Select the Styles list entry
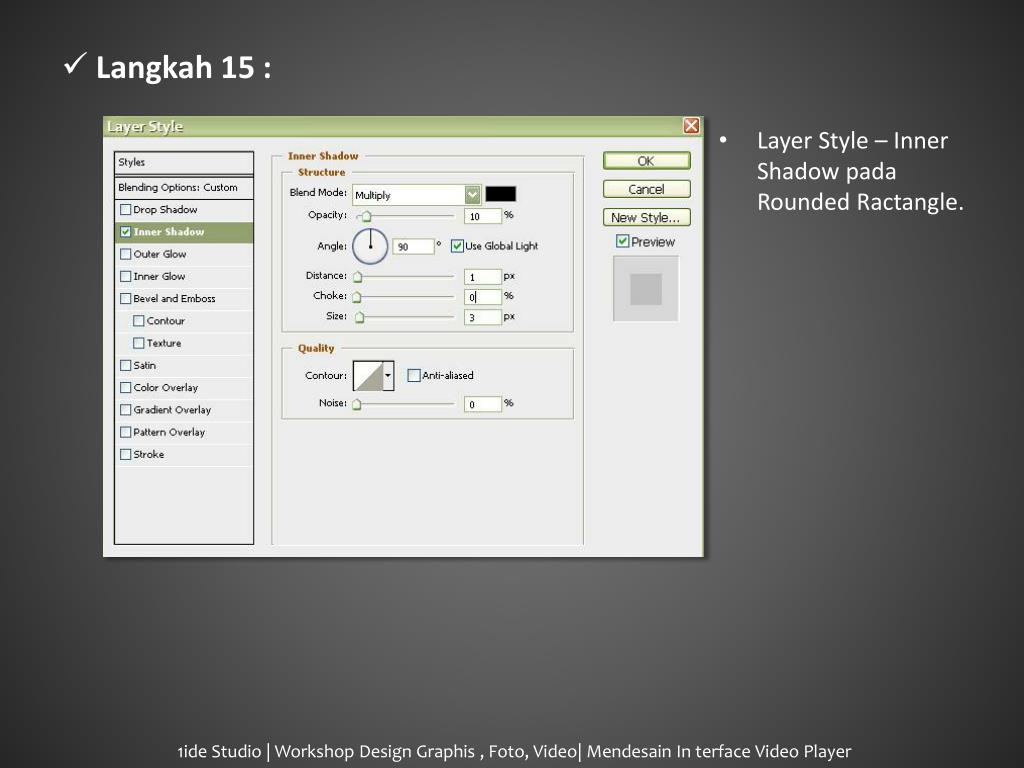The height and width of the screenshot is (768, 1024). click(x=184, y=163)
